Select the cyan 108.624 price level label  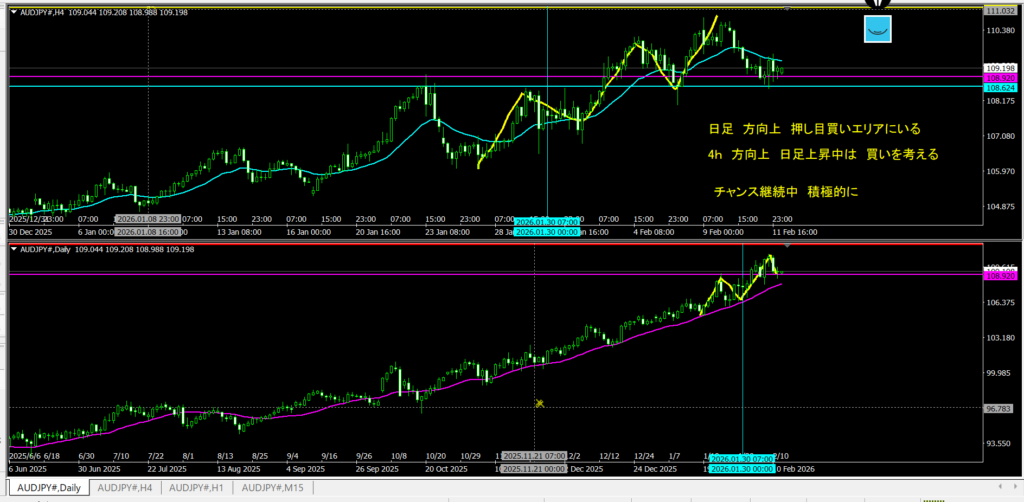pyautogui.click(x=1001, y=88)
